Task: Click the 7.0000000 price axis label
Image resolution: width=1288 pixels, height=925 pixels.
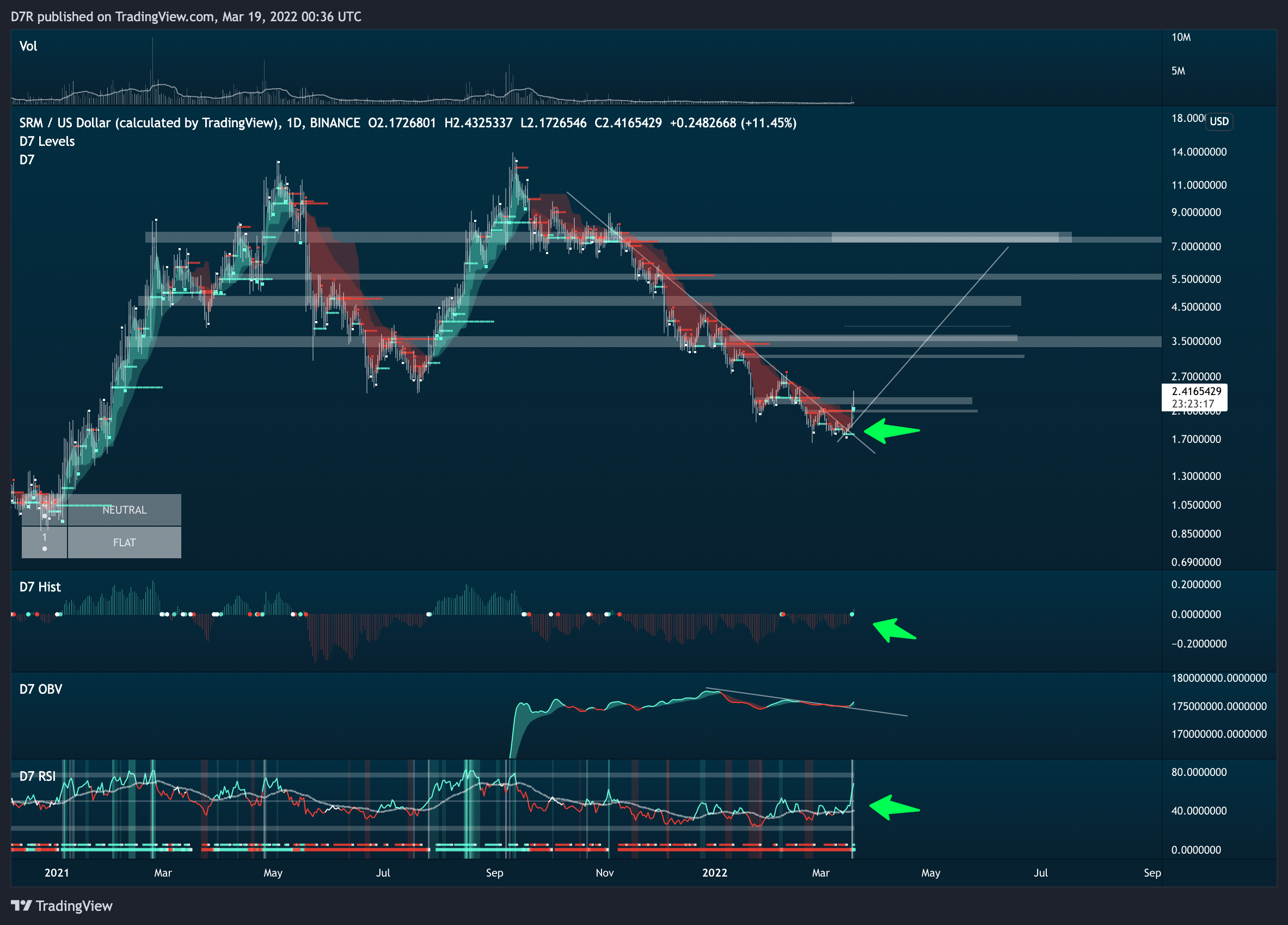Action: click(1196, 246)
